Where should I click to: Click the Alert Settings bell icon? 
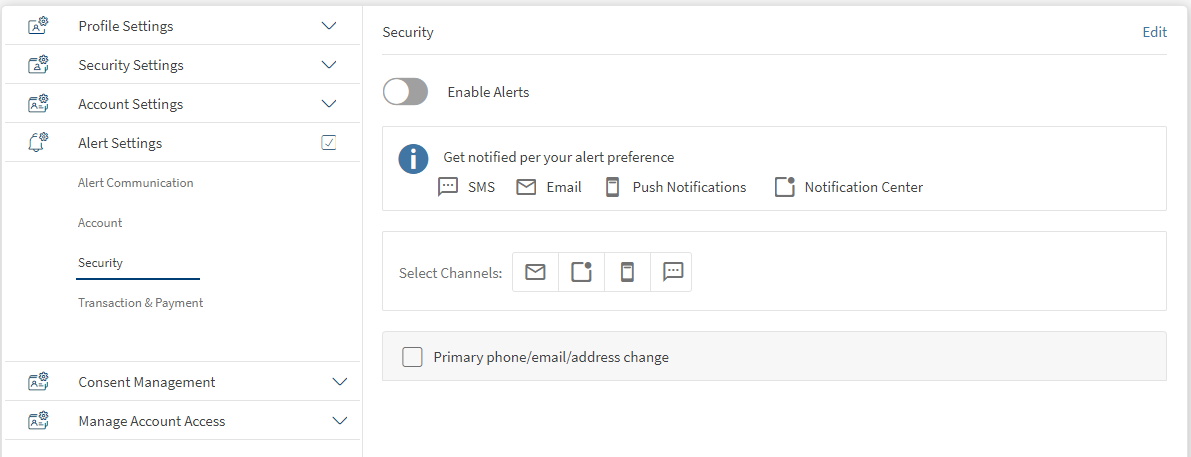(38, 143)
